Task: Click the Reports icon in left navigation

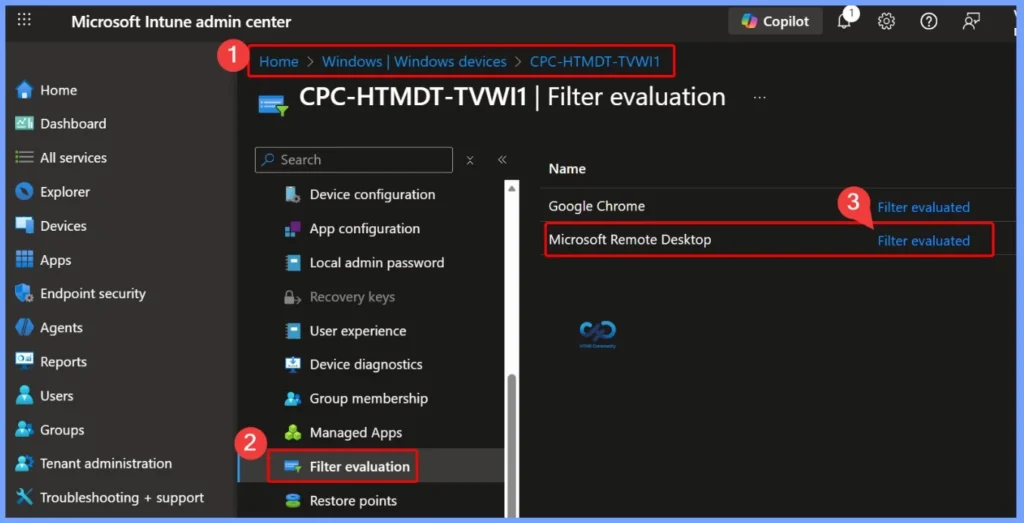Action: point(24,361)
